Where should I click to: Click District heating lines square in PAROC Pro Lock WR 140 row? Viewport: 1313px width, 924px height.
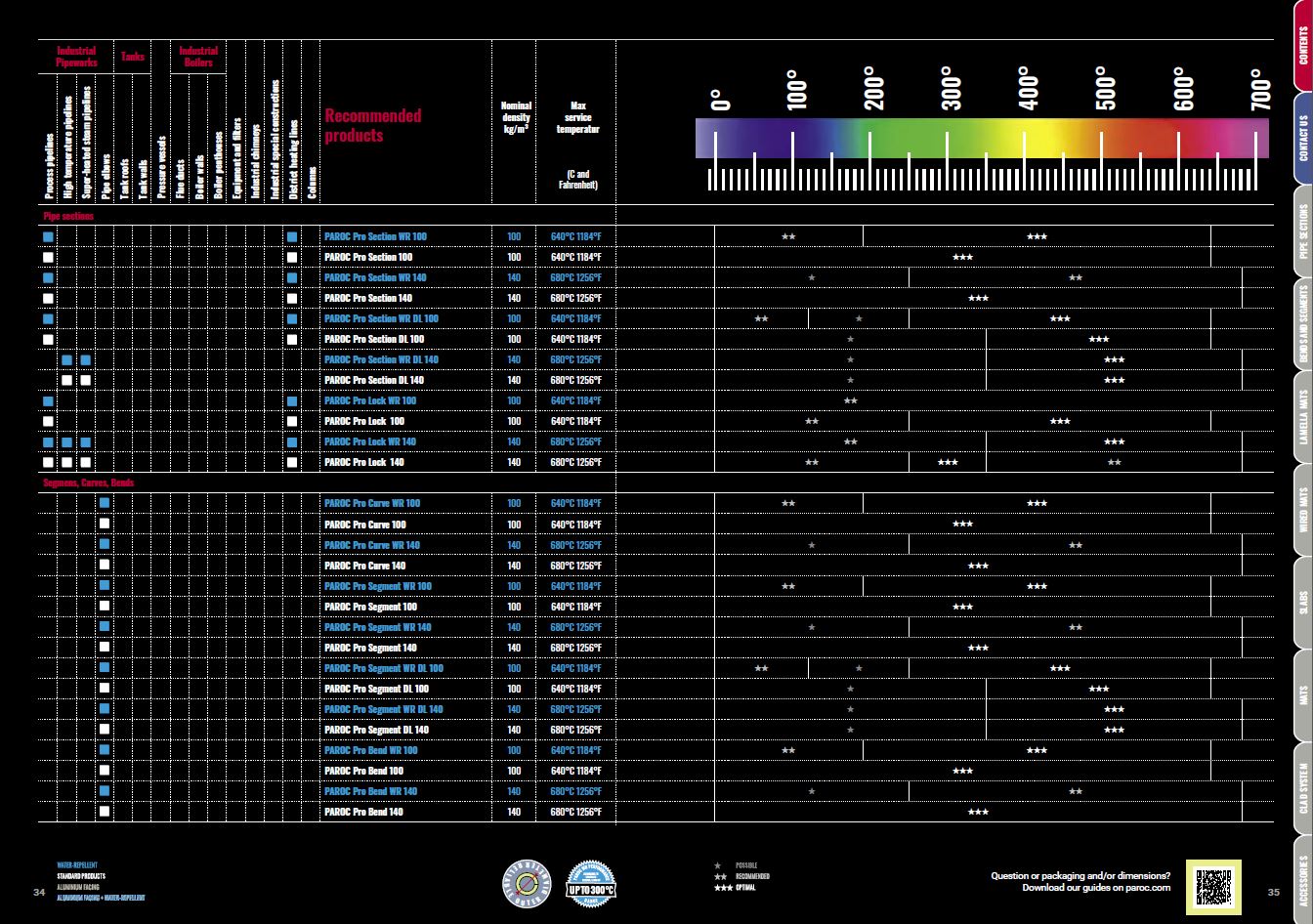click(292, 441)
